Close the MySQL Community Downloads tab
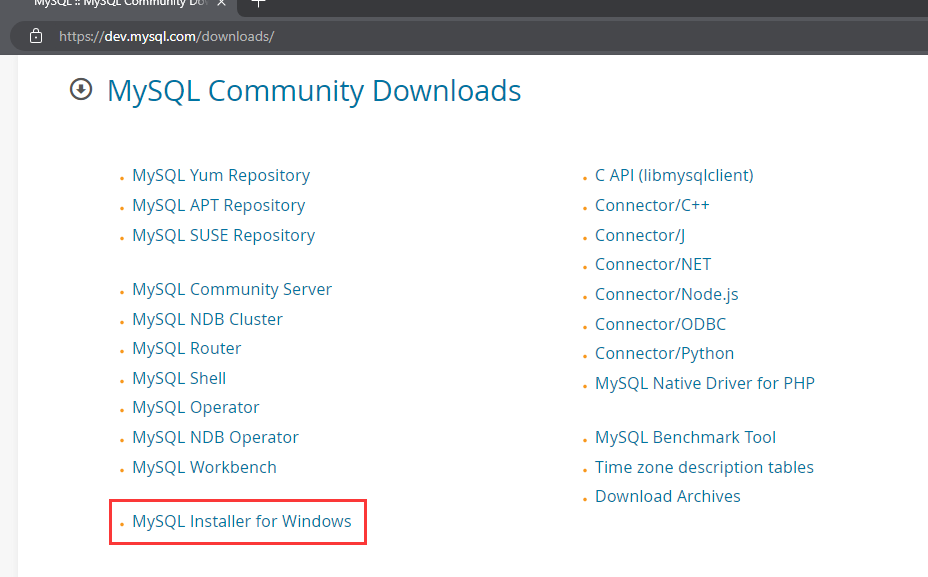This screenshot has width=928, height=577. point(222,3)
